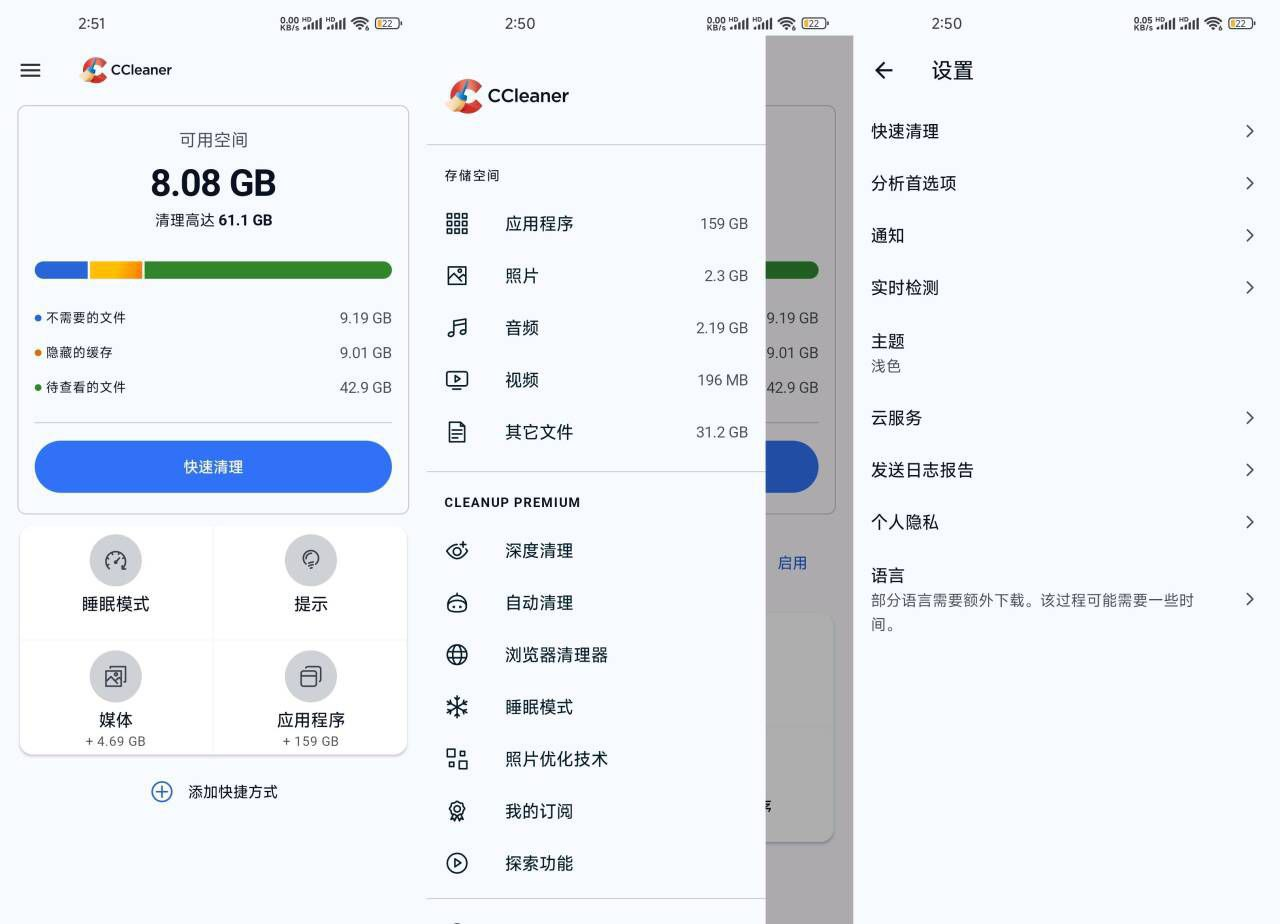Tap the Personal Privacy settings row
Screen dimensions: 1280x924
(1060, 522)
